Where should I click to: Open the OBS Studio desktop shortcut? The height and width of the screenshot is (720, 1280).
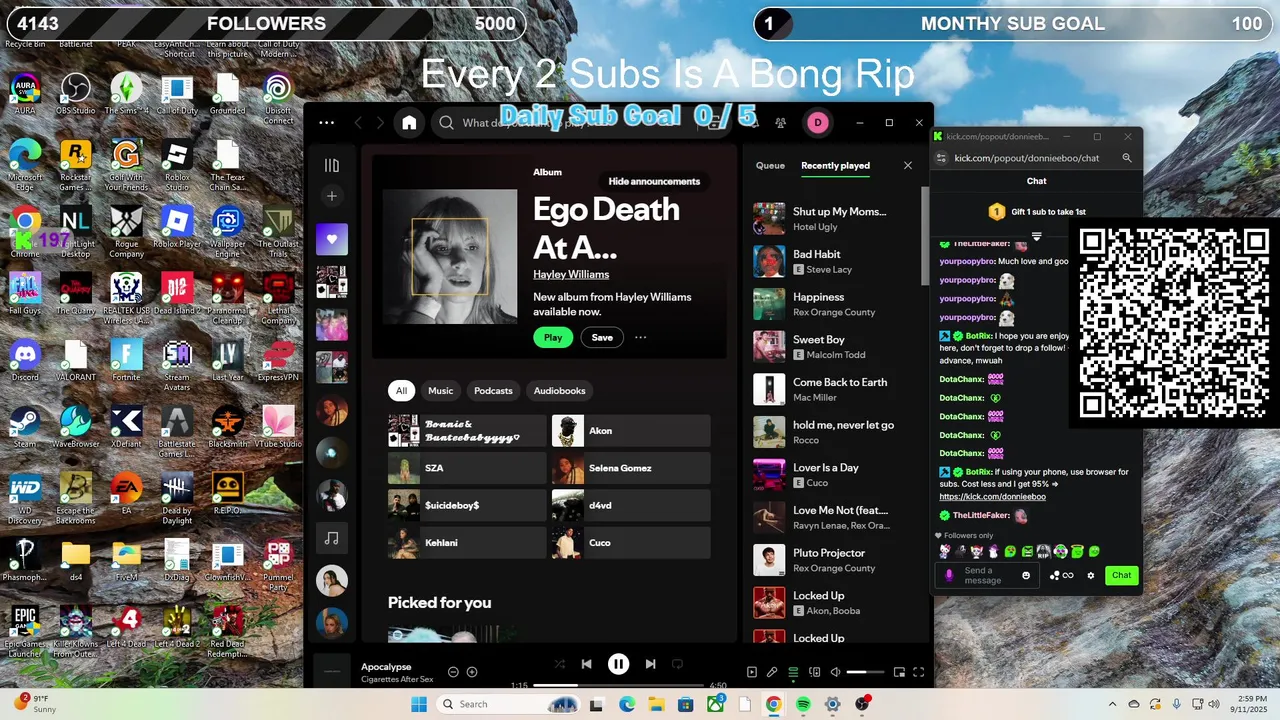coord(76,93)
